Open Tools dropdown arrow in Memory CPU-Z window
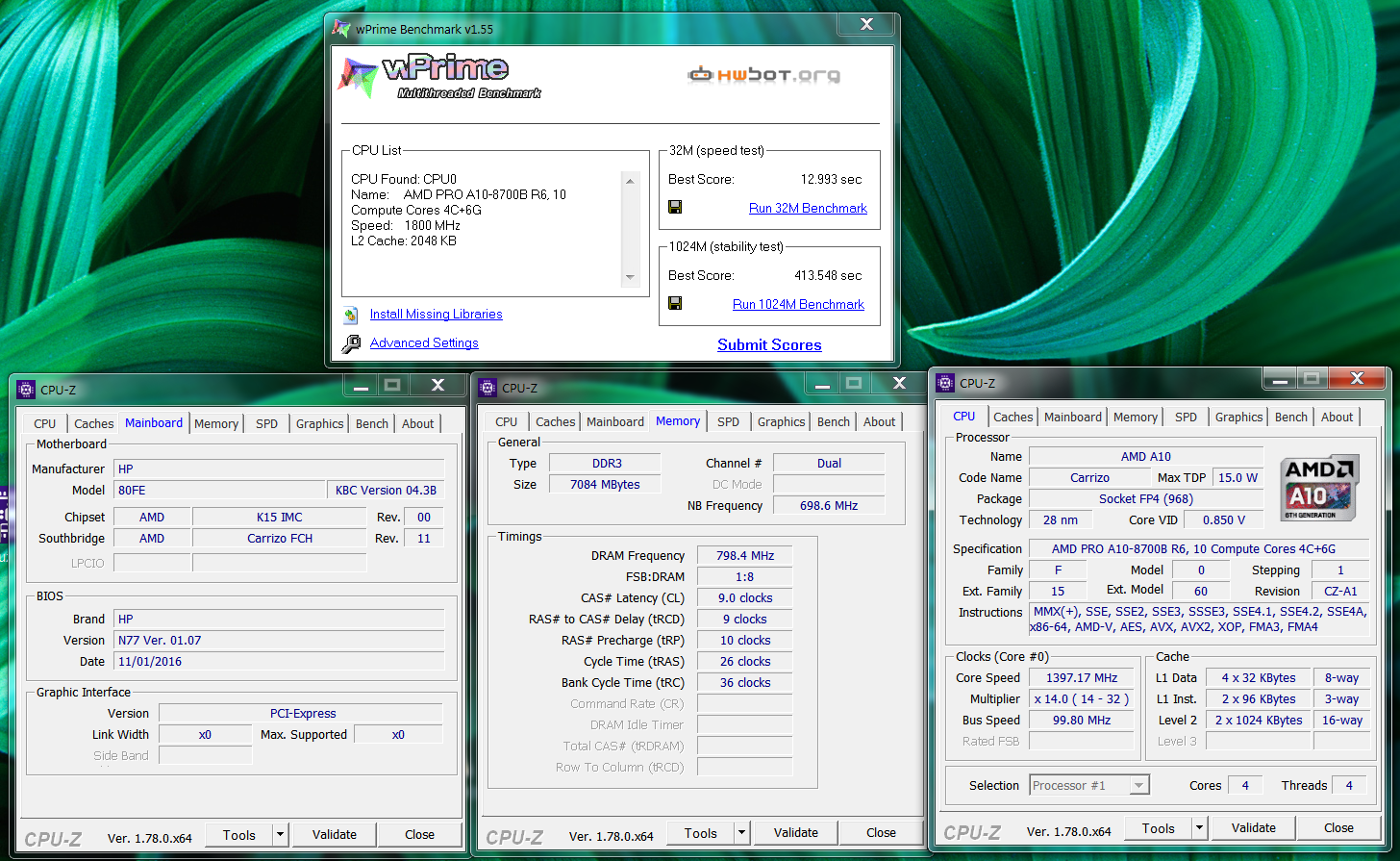Image resolution: width=1400 pixels, height=861 pixels. (x=741, y=833)
